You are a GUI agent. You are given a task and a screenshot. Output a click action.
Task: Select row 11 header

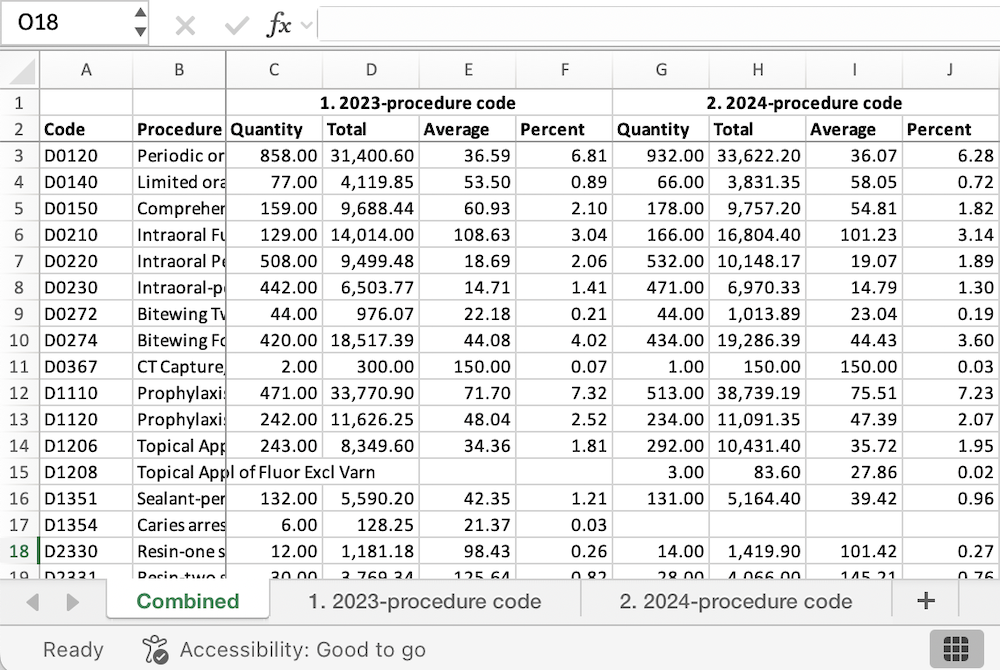click(x=19, y=367)
